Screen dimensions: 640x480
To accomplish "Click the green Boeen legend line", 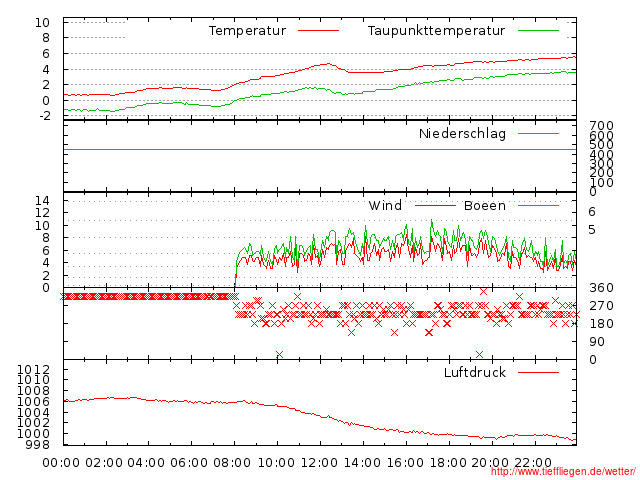I will (538, 206).
